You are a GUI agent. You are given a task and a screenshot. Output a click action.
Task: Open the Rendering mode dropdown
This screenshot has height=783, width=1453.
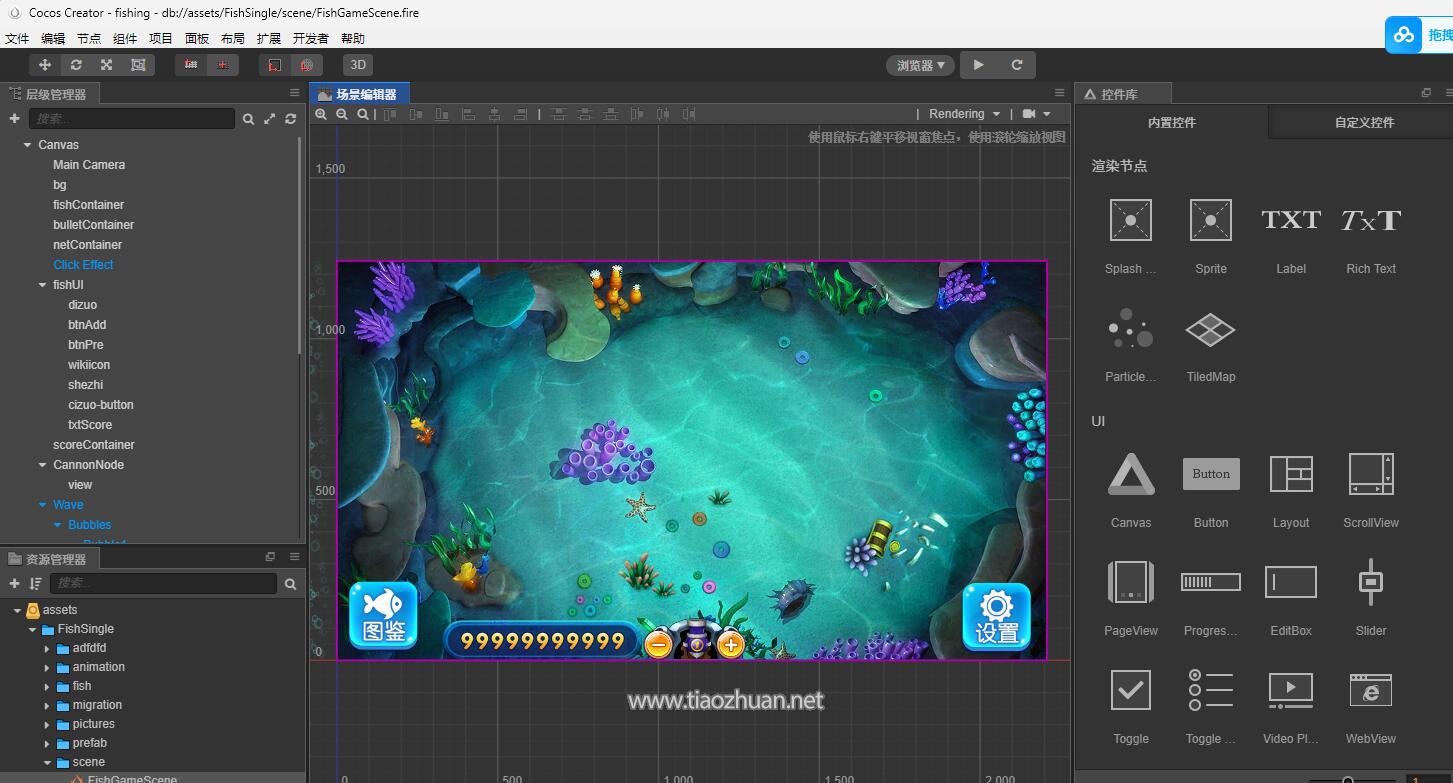964,114
